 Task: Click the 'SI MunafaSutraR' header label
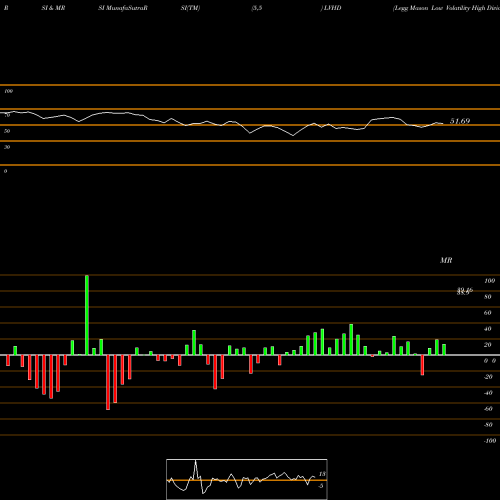pos(123,8)
